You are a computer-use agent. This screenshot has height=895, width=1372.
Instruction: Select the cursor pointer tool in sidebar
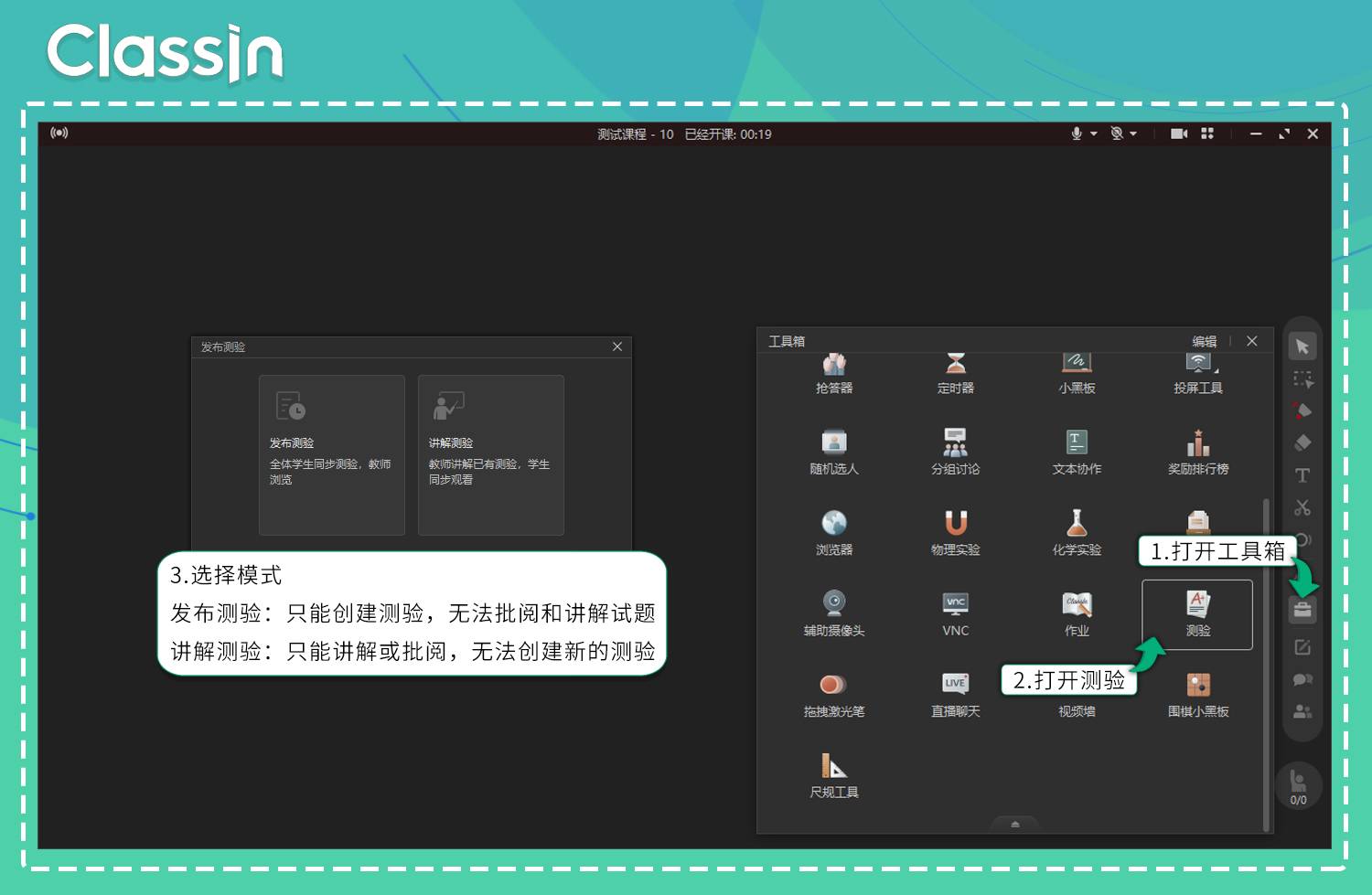(1302, 346)
